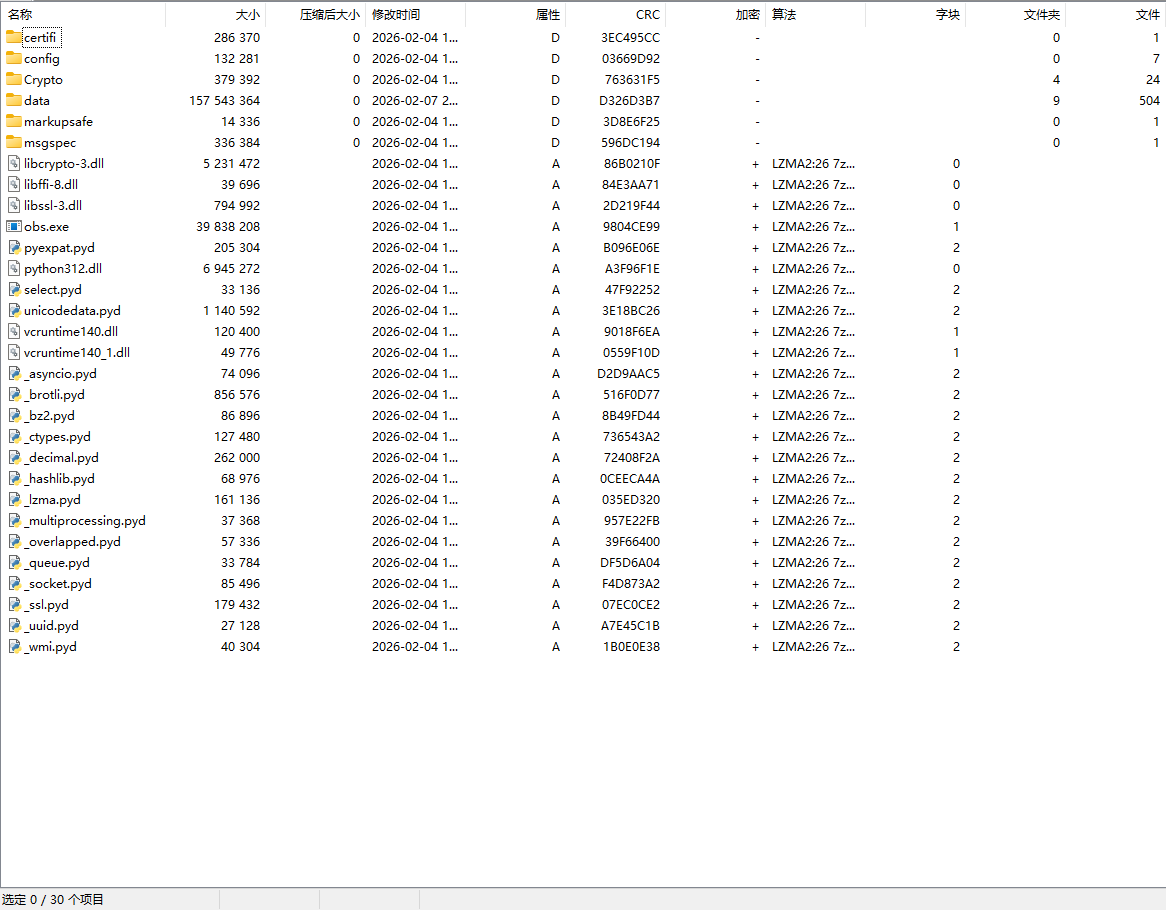The image size is (1166, 910).
Task: Select the Crypto folder icon
Action: point(14,79)
